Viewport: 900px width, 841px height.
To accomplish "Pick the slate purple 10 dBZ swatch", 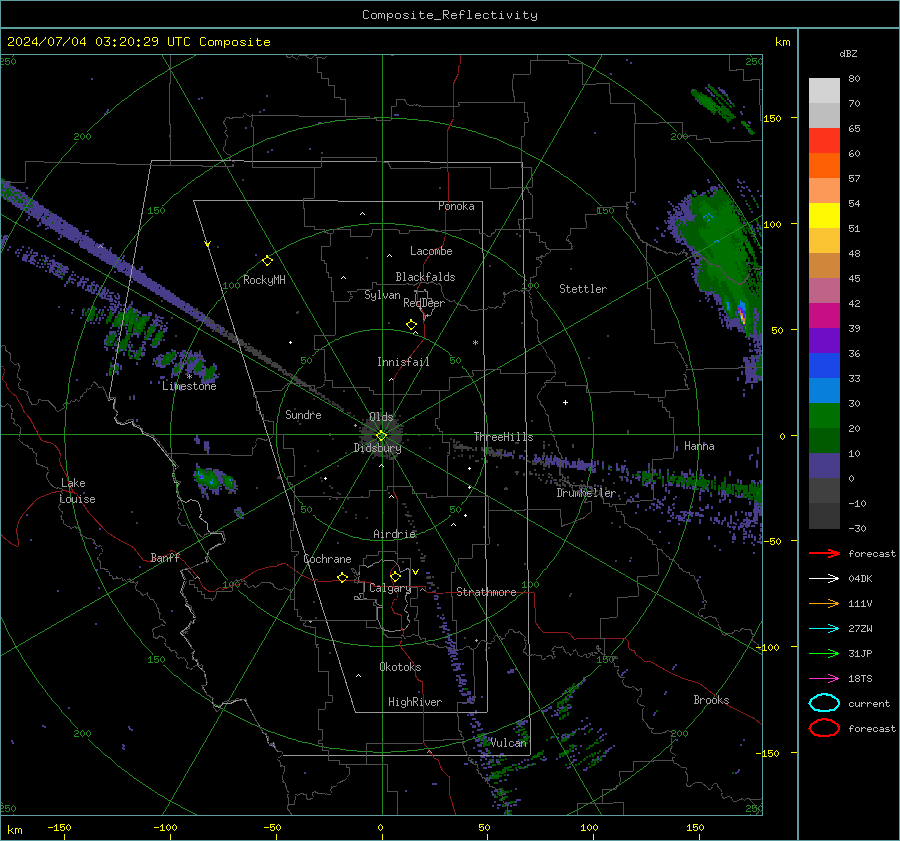I will [x=824, y=466].
